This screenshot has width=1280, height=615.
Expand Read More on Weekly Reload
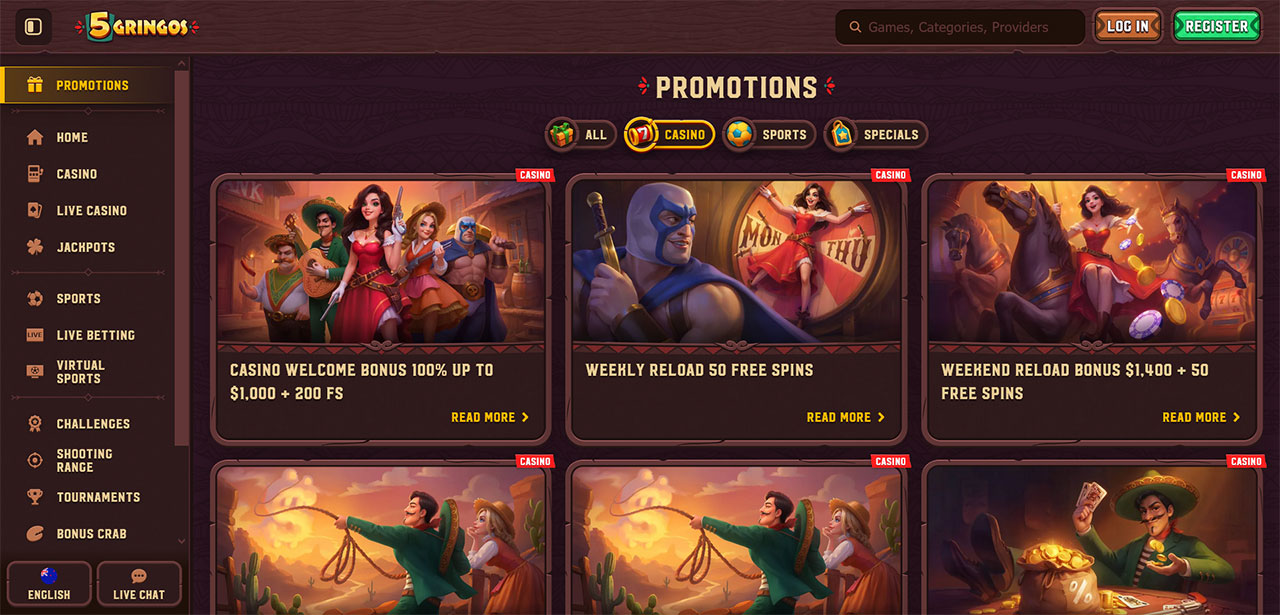coord(846,417)
